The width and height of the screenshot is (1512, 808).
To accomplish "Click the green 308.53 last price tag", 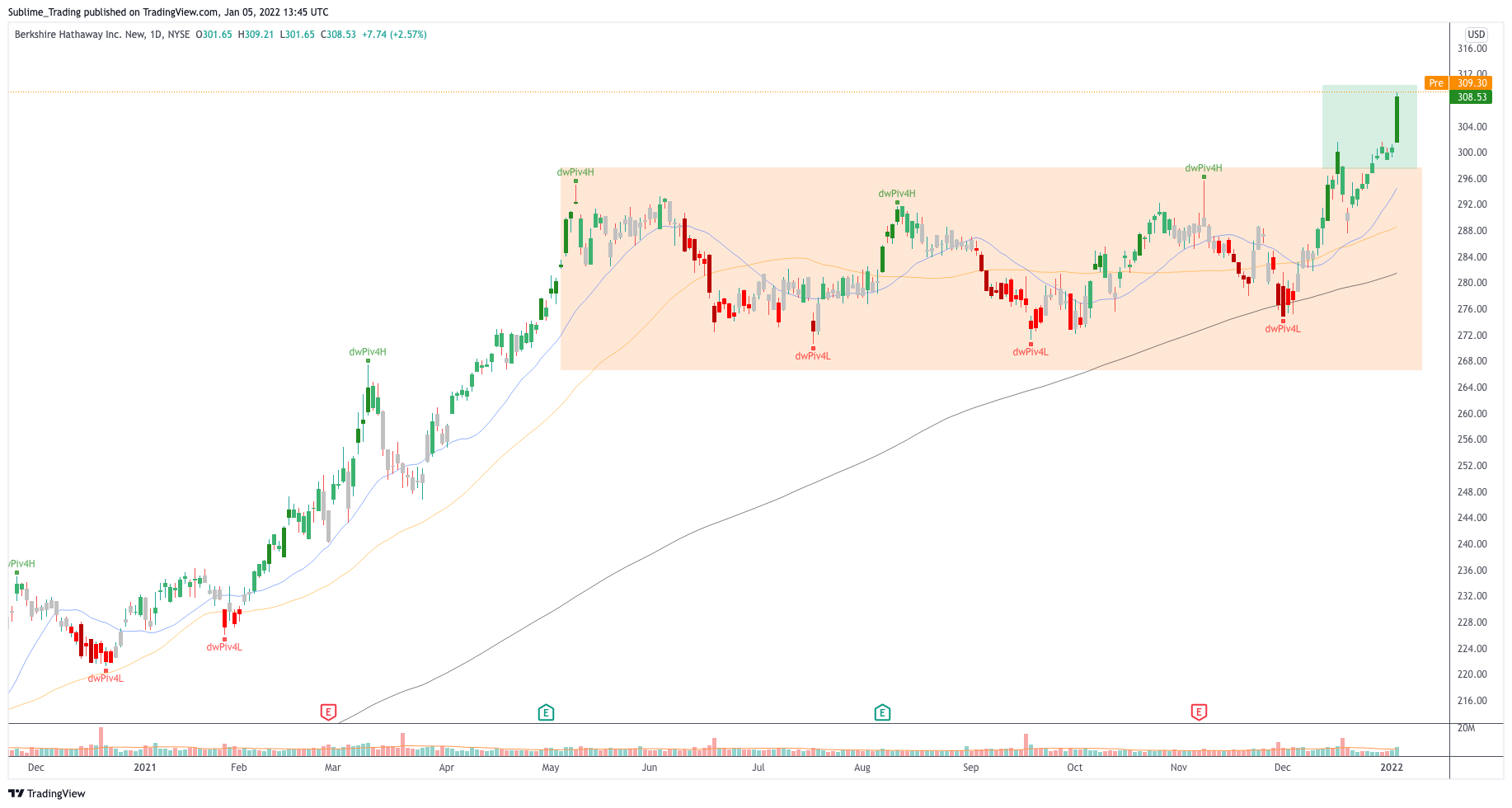I will 1472,97.
